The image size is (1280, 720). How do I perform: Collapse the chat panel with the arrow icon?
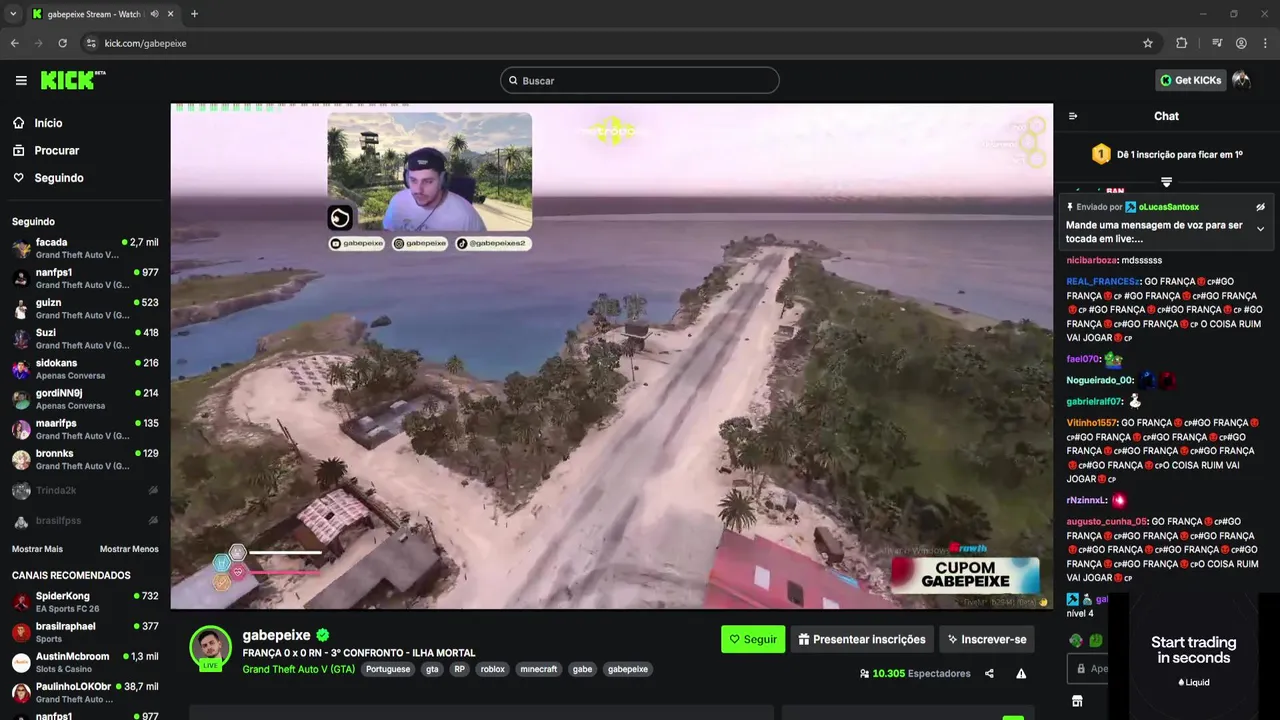tap(1073, 116)
